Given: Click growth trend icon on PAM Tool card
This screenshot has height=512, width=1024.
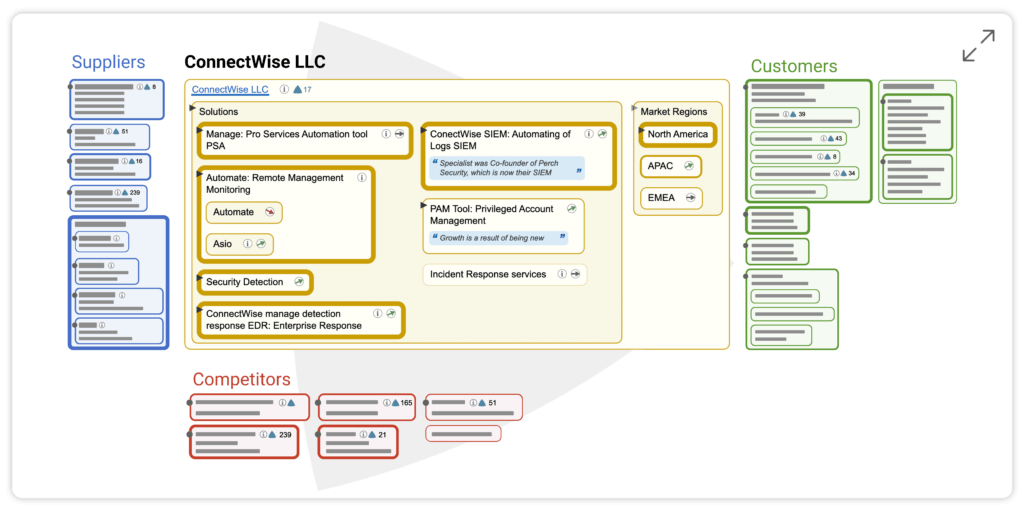Looking at the screenshot, I should coord(572,209).
